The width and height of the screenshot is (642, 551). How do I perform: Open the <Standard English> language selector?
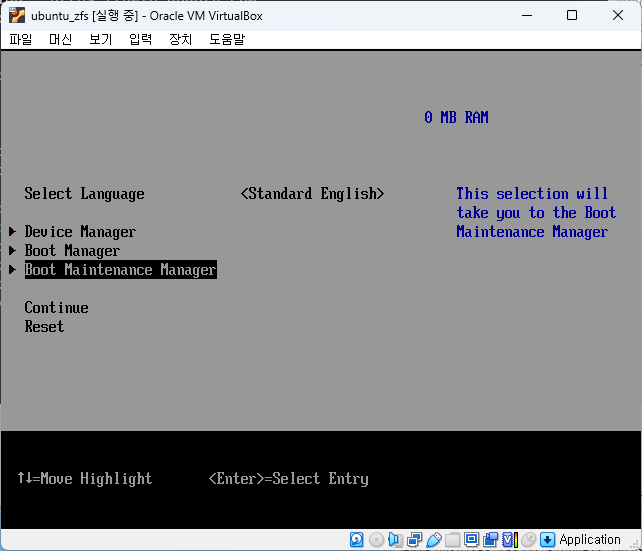pyautogui.click(x=312, y=194)
